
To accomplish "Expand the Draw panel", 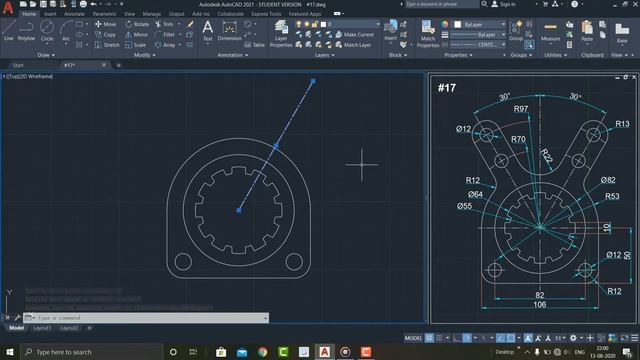I will 46,55.
